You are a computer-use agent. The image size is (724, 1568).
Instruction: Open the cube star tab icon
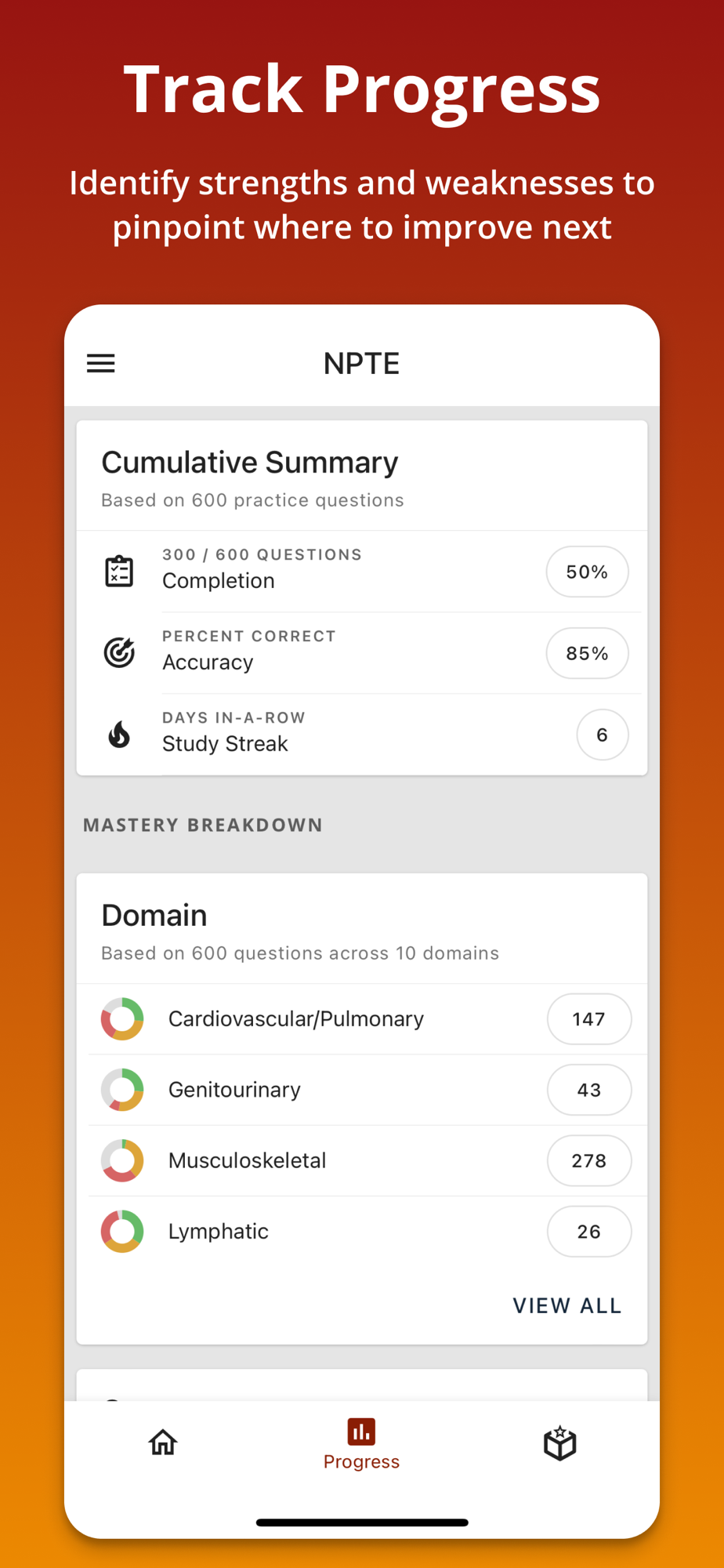click(x=559, y=1443)
